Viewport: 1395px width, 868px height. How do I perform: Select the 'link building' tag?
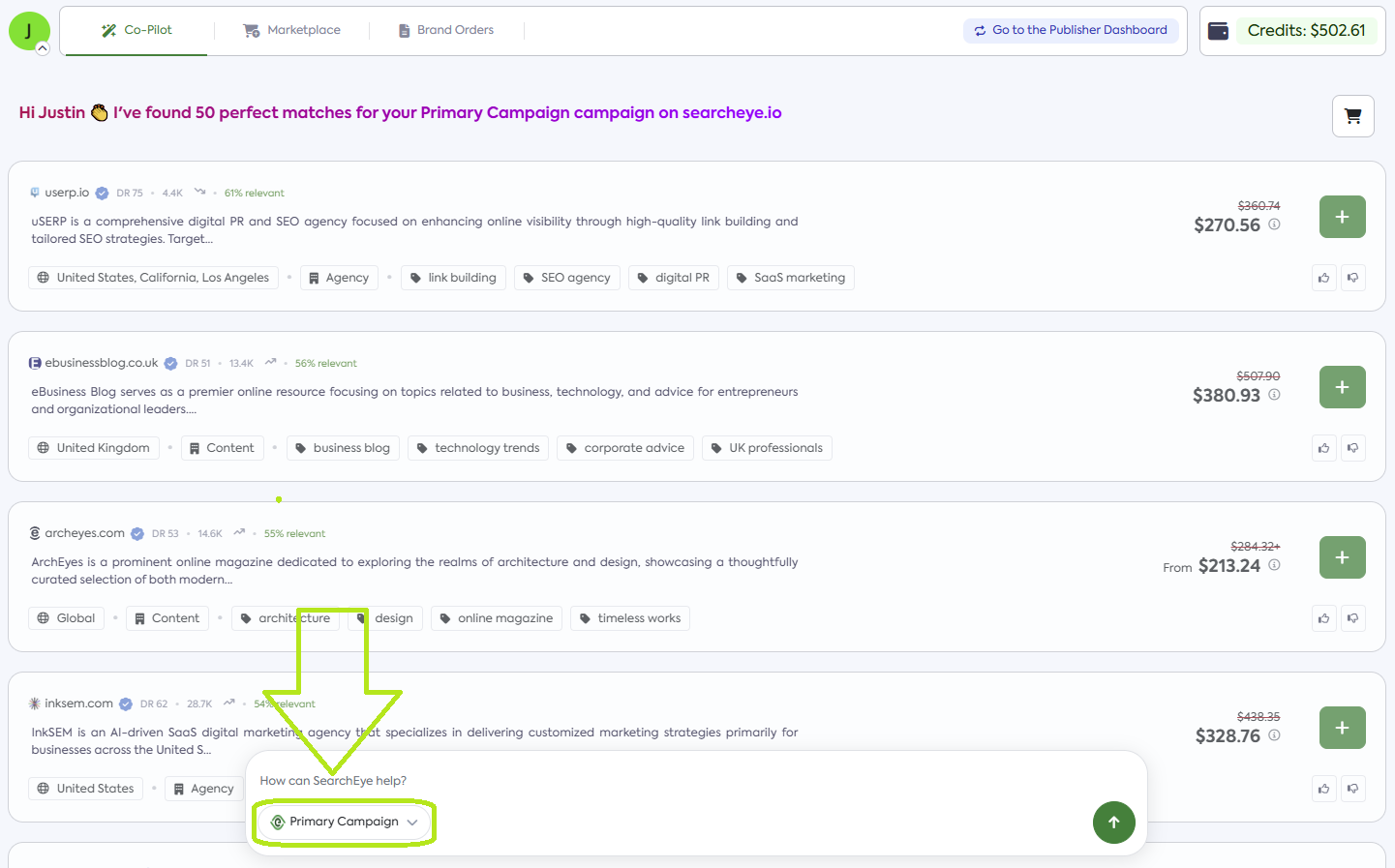click(453, 278)
